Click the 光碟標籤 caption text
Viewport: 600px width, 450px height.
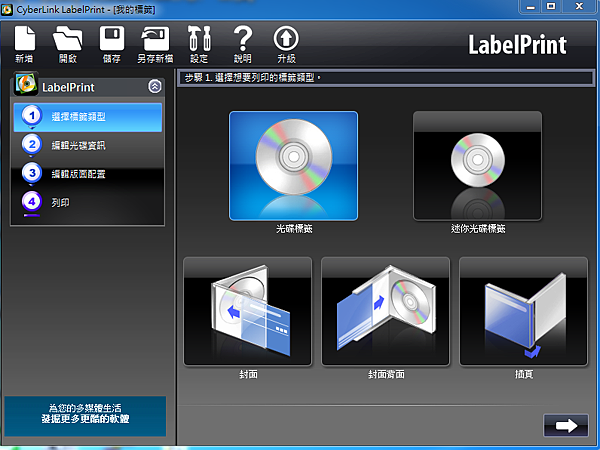click(x=294, y=229)
